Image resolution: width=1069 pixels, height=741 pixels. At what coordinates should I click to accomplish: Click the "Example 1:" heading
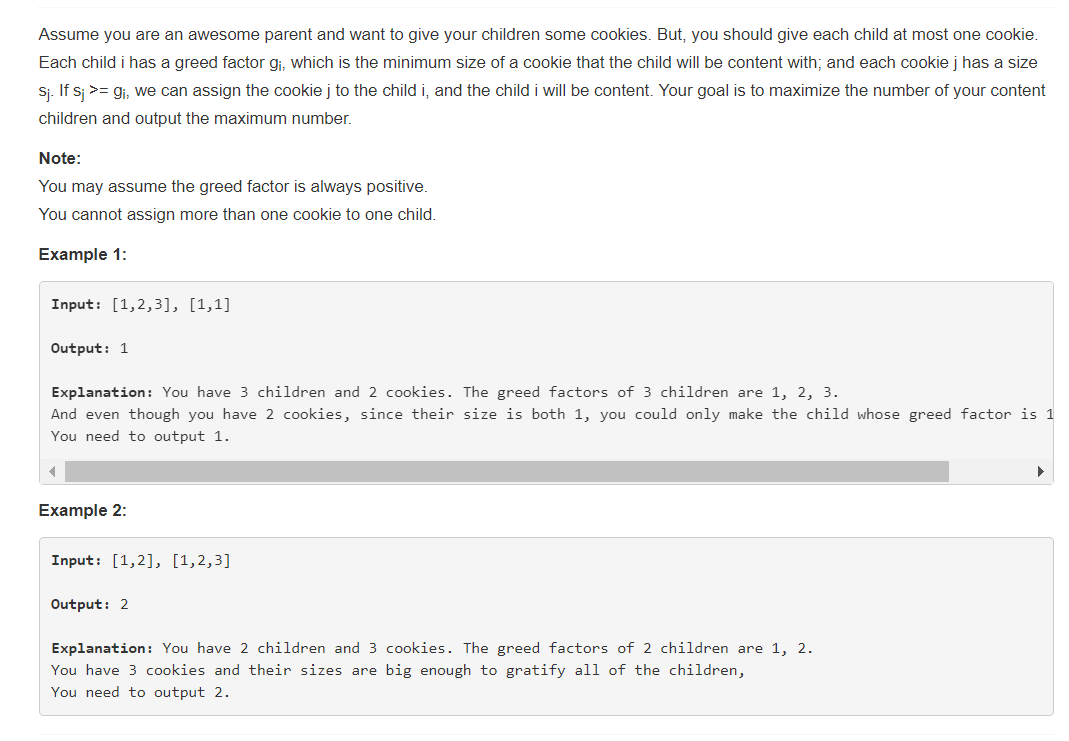(x=82, y=254)
